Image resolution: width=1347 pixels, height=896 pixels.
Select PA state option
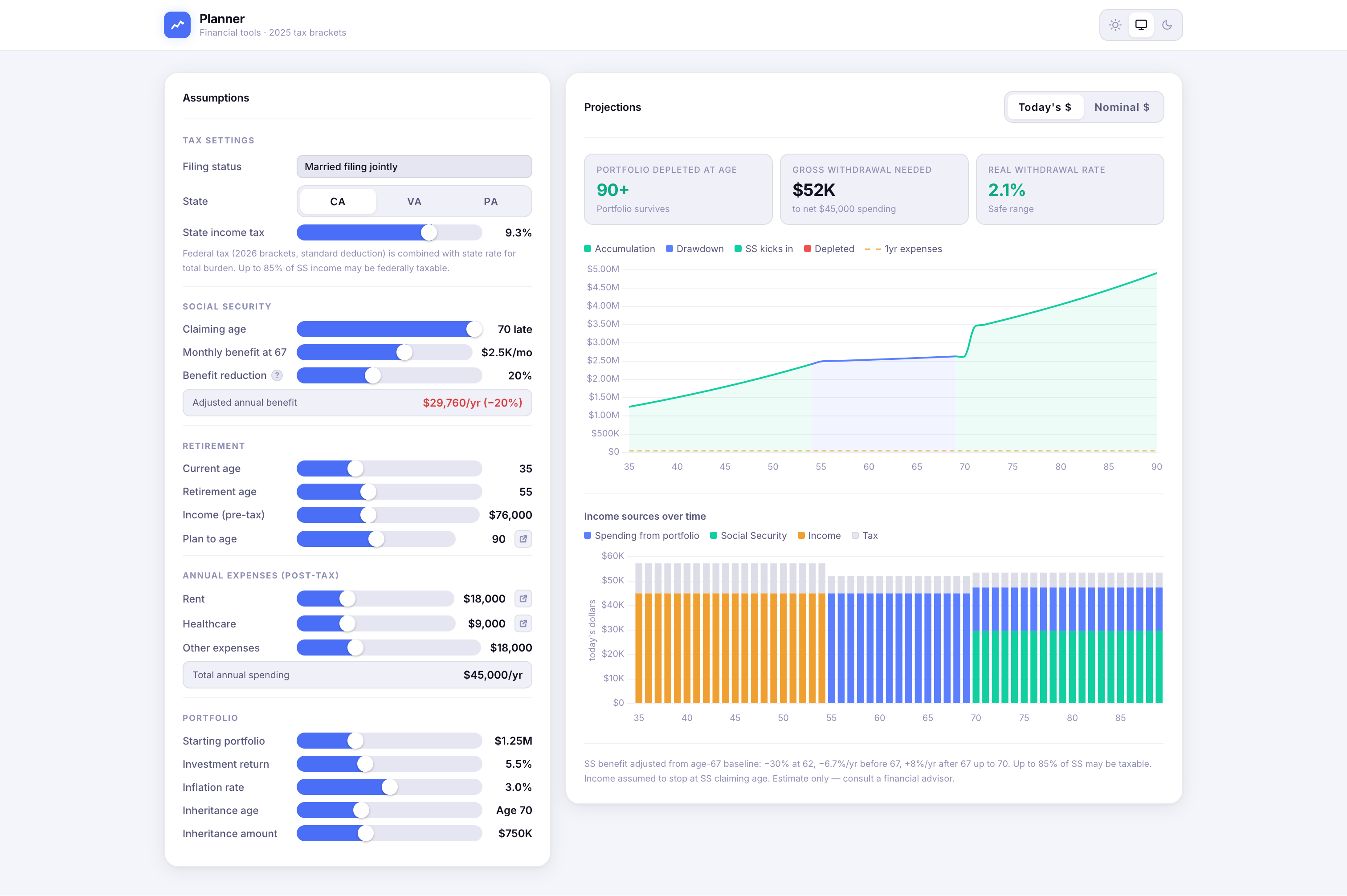click(490, 202)
